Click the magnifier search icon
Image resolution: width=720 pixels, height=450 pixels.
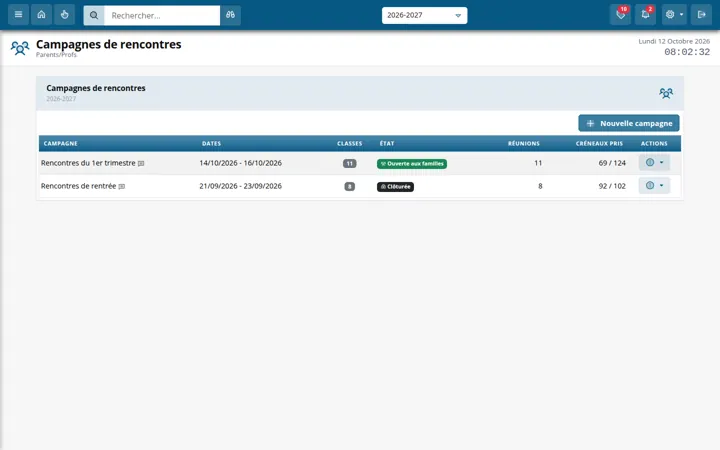[x=94, y=15]
